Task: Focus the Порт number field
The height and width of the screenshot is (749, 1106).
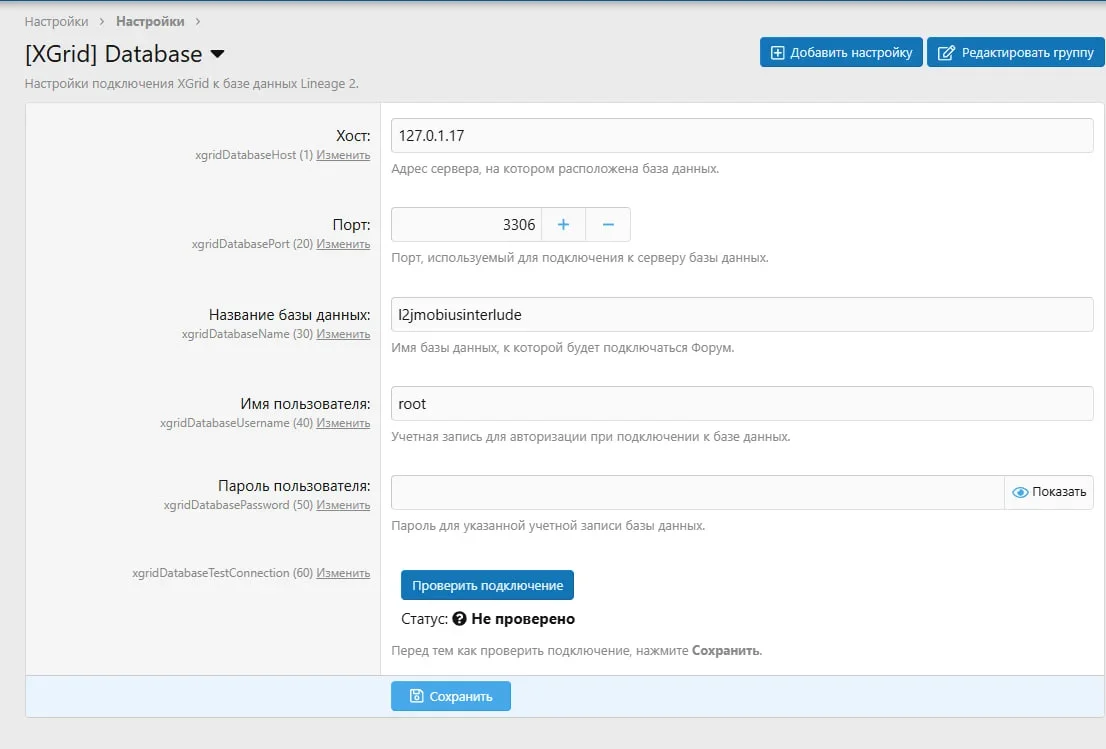Action: coord(466,225)
